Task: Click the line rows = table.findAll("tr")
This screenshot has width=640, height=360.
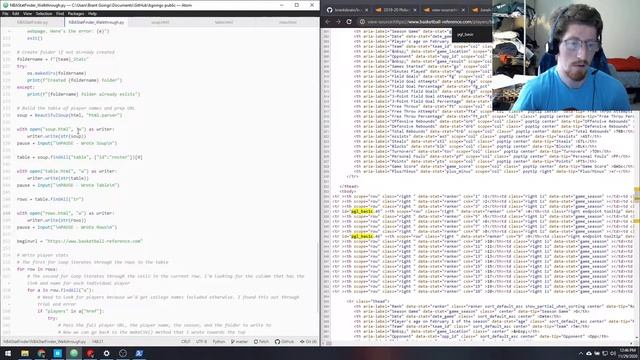Action: [x=50, y=199]
